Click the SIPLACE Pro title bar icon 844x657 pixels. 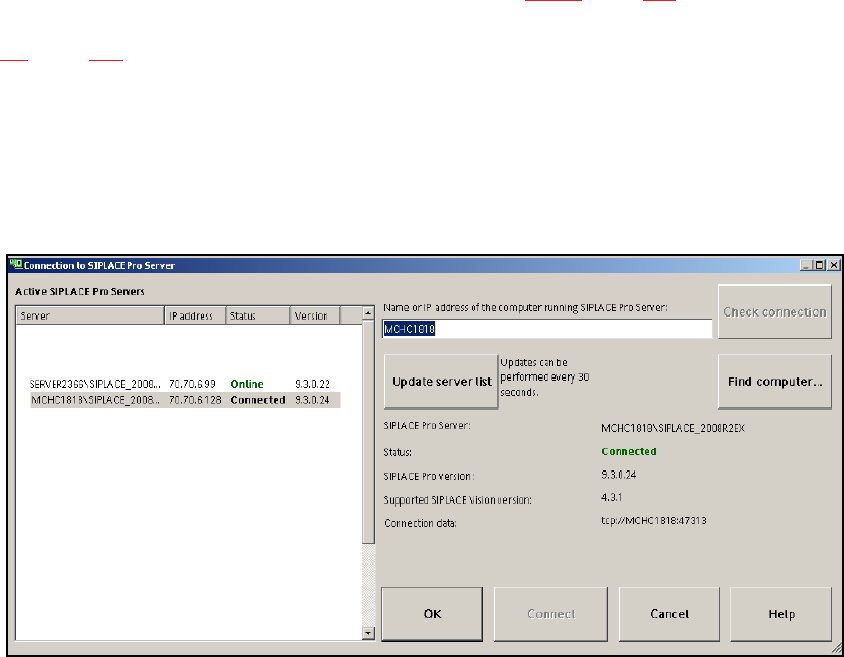[16, 264]
